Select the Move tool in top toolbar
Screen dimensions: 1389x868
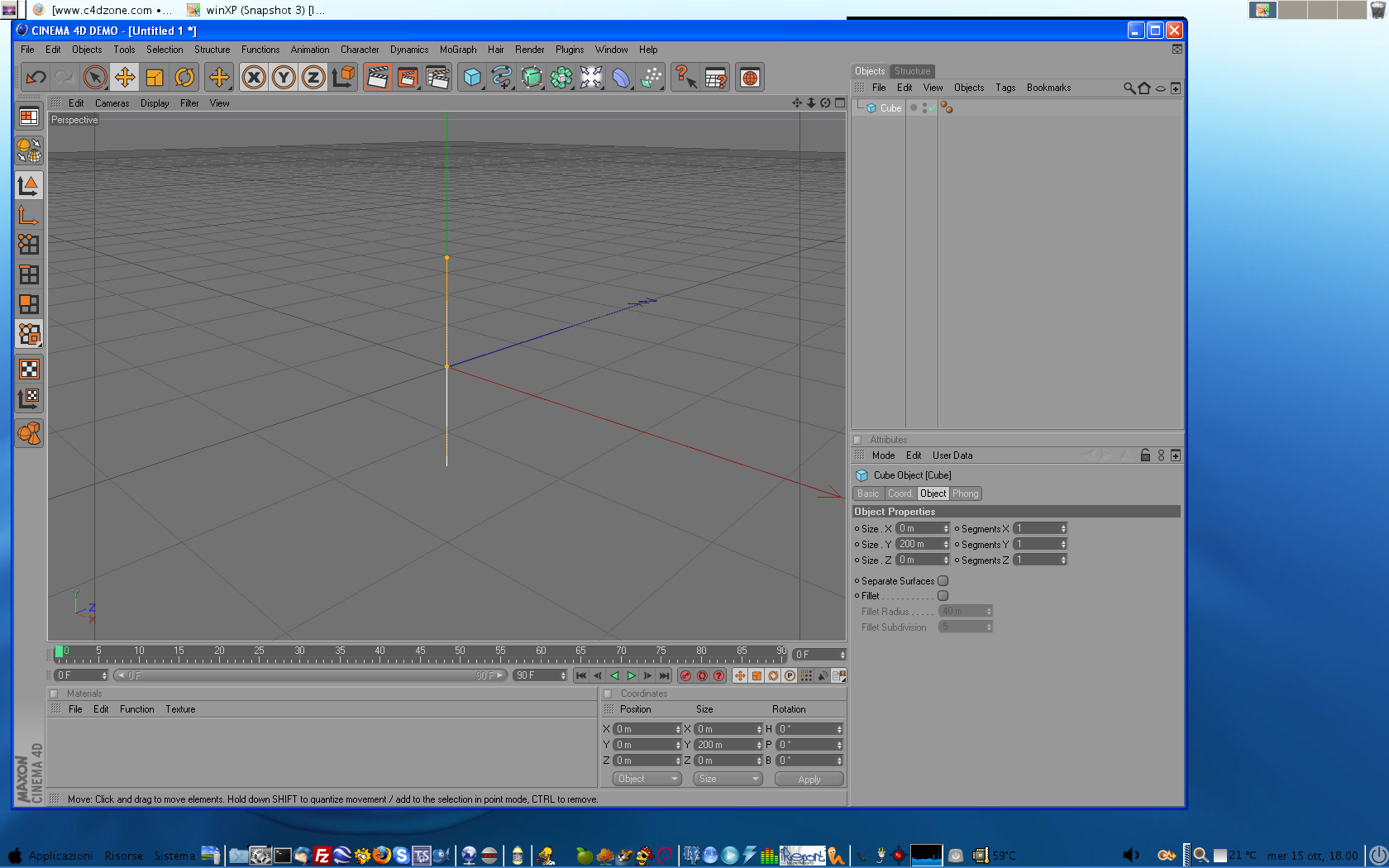click(x=125, y=78)
